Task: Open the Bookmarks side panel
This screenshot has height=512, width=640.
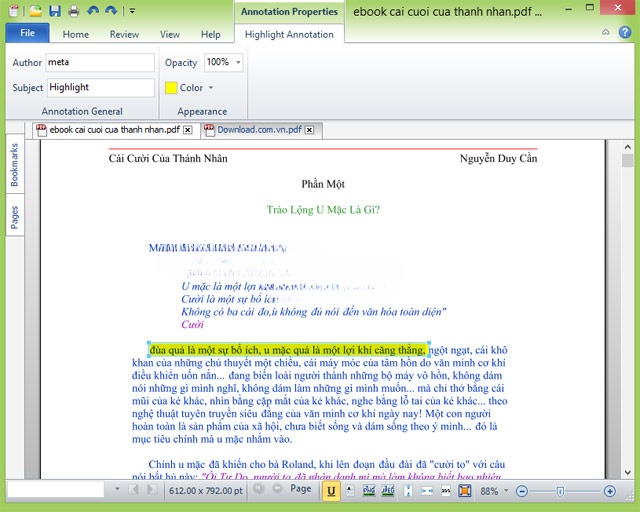Action: pyautogui.click(x=15, y=164)
